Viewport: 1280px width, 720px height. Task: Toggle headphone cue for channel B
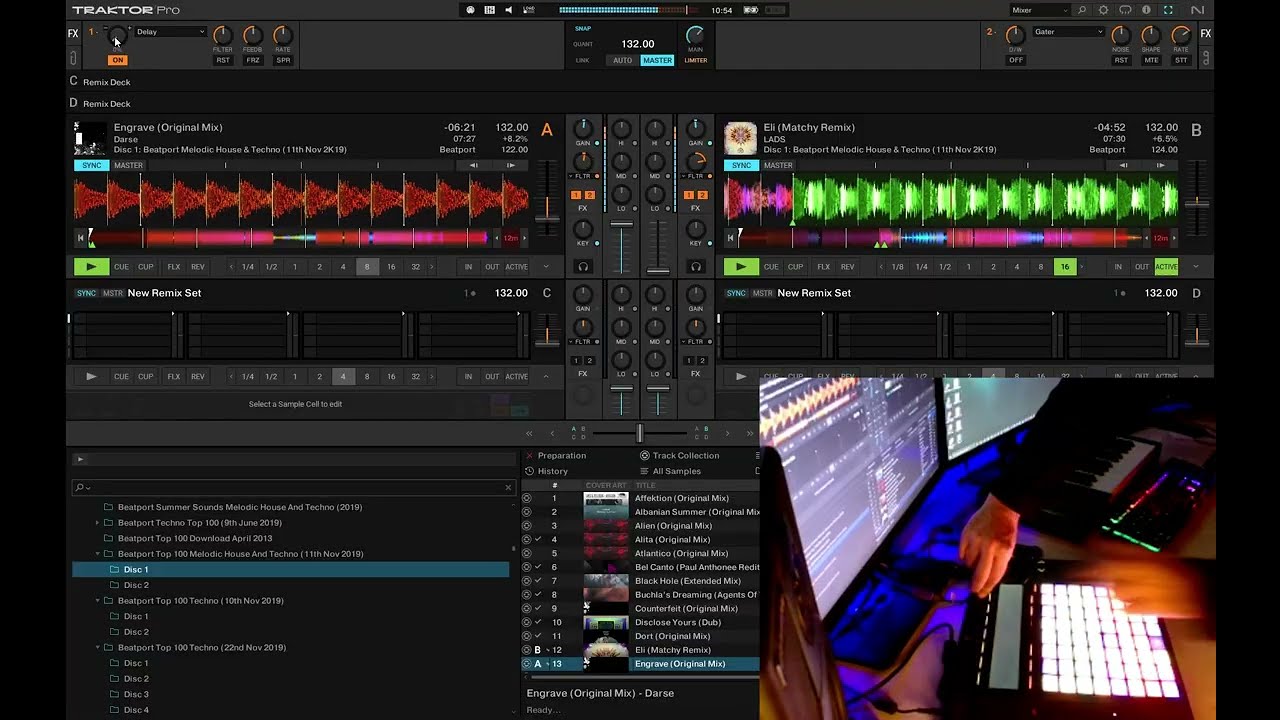coord(696,267)
